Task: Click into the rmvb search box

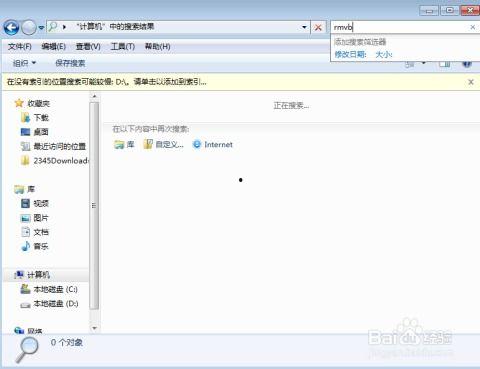Action: (400, 27)
